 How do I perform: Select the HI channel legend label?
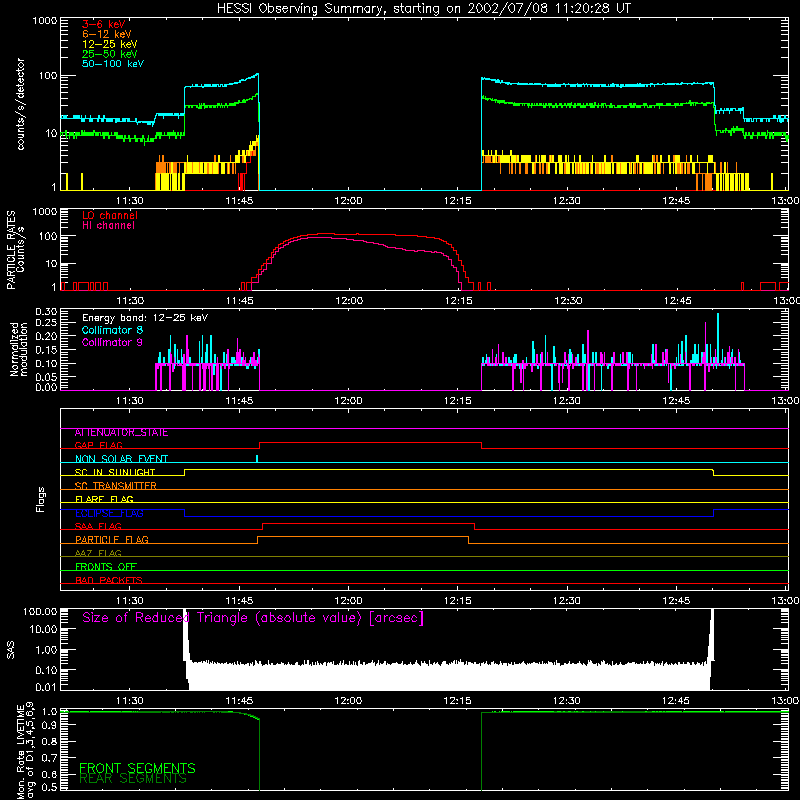109,226
